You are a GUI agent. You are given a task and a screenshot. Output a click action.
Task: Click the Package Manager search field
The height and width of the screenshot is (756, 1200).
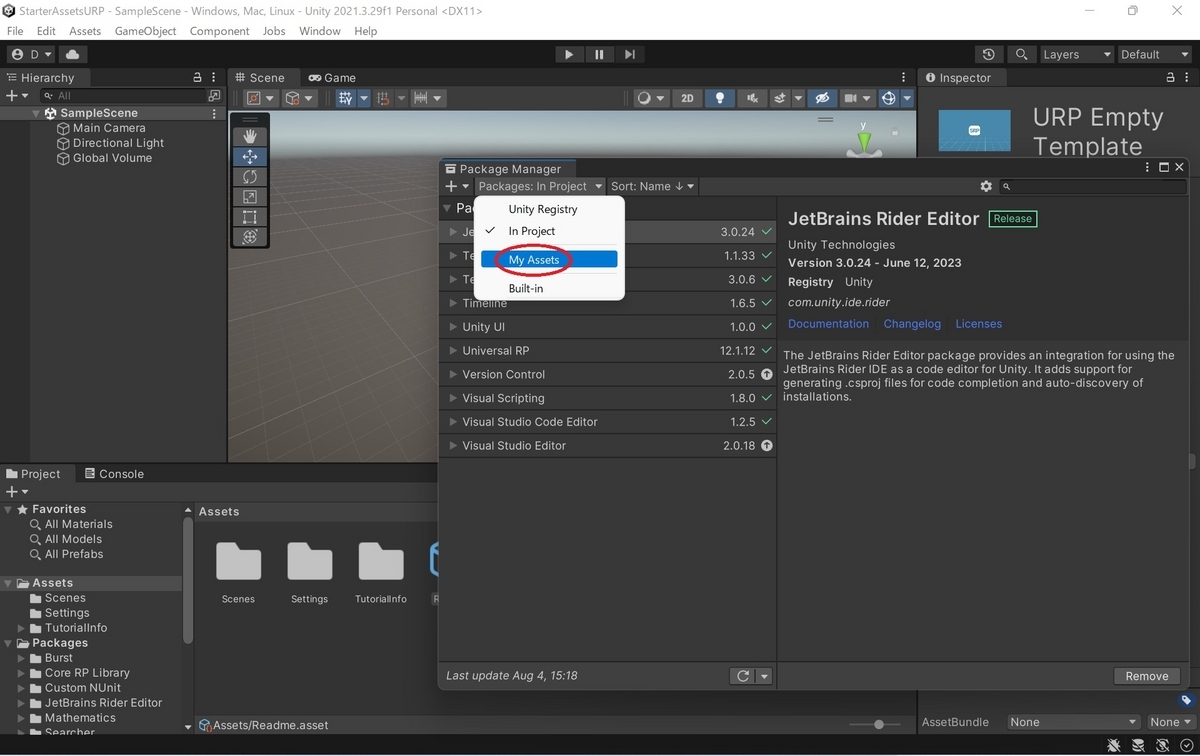coord(1093,186)
